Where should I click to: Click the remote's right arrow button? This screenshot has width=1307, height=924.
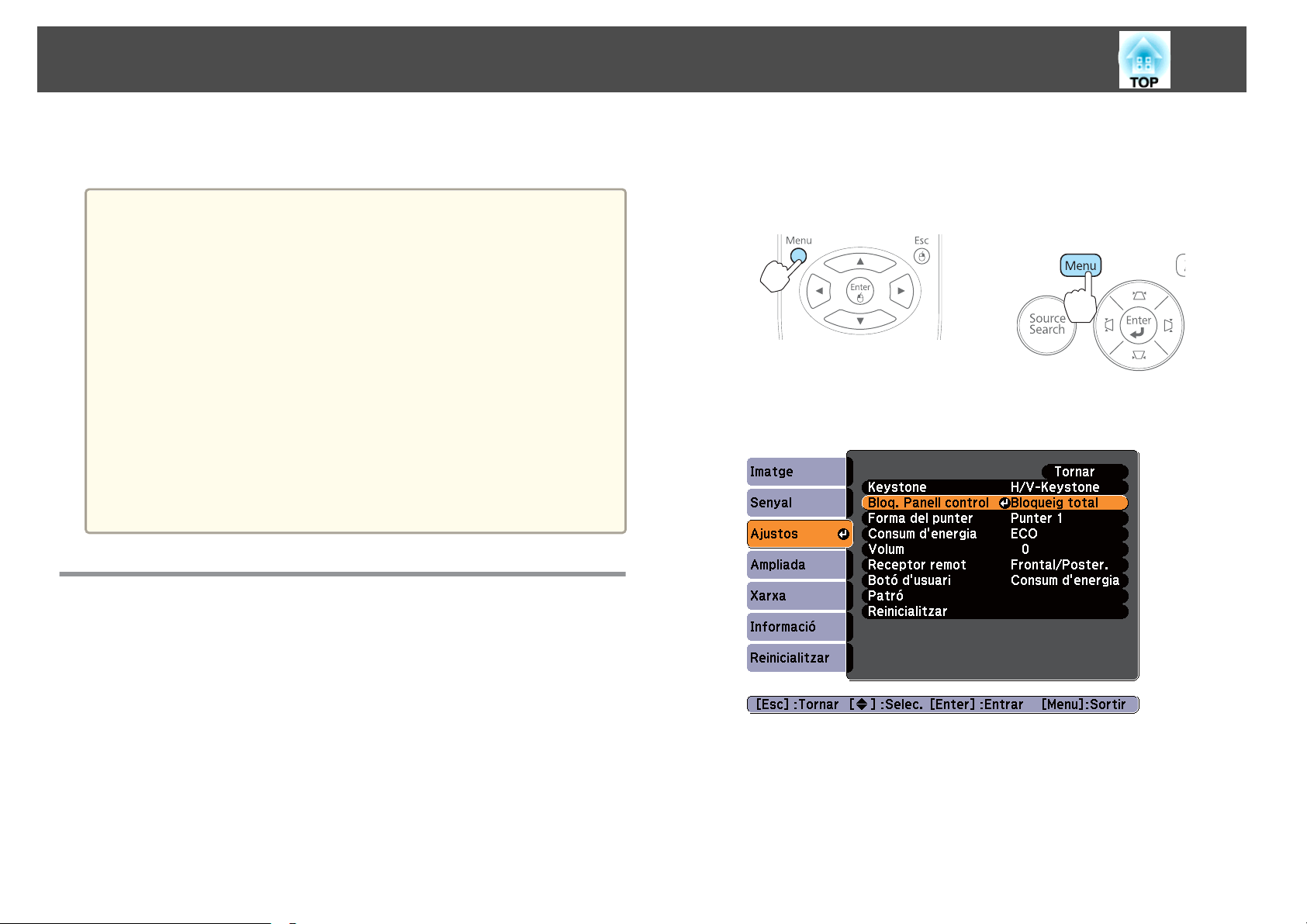point(901,292)
